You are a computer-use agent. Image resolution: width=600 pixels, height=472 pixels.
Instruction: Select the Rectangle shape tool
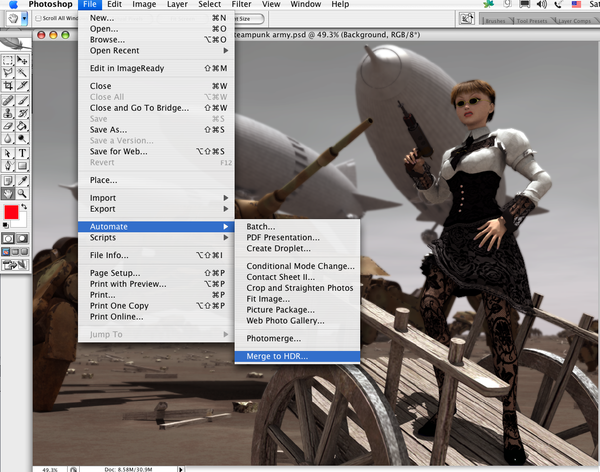tap(22, 166)
